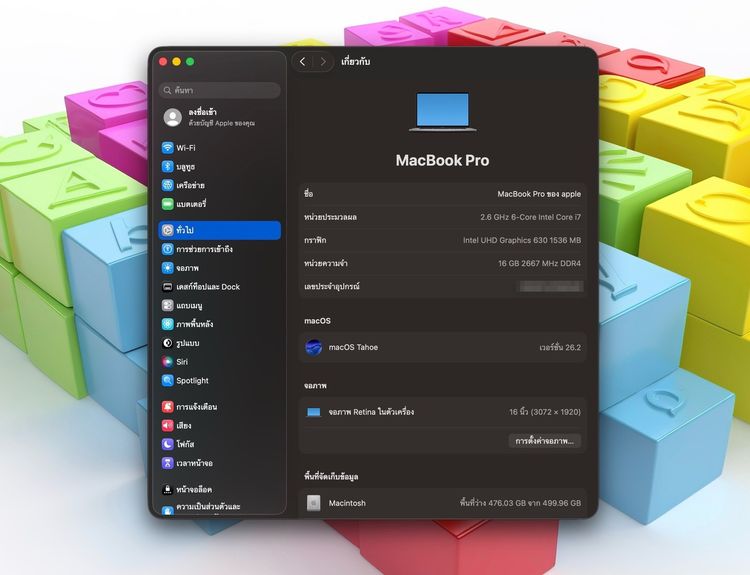Select the Displays (จอภาพ) sidebar icon
The width and height of the screenshot is (750, 575).
click(x=168, y=268)
